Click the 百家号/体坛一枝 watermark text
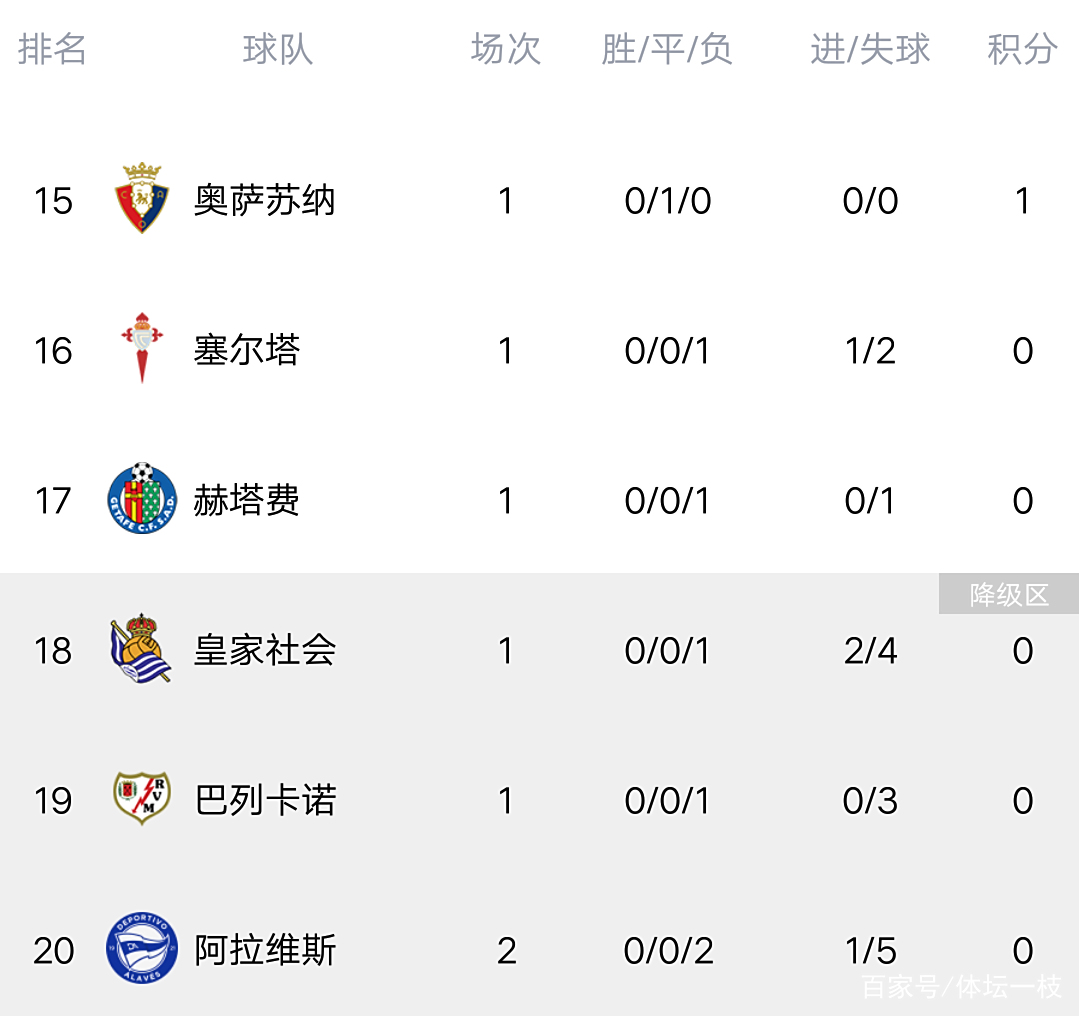The width and height of the screenshot is (1079, 1016). pyautogui.click(x=961, y=987)
